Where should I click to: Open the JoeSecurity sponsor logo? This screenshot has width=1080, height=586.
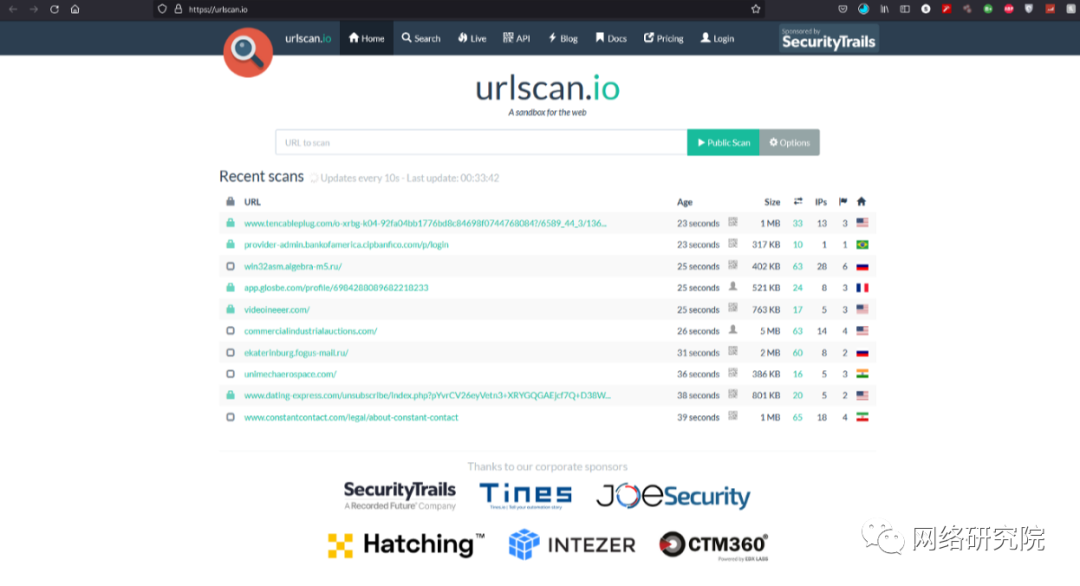coord(673,496)
